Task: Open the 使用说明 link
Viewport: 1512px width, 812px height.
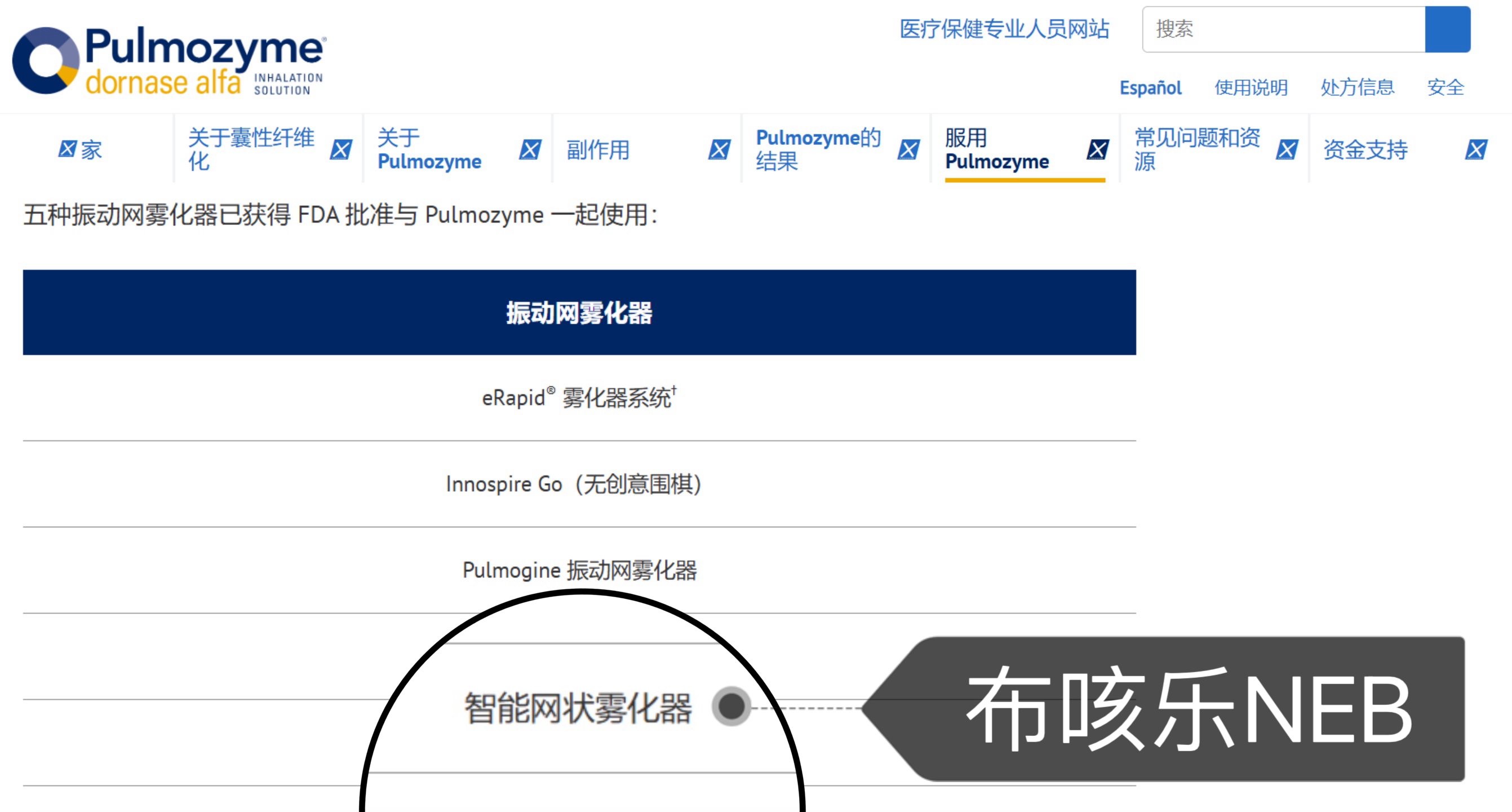Action: coord(1251,87)
